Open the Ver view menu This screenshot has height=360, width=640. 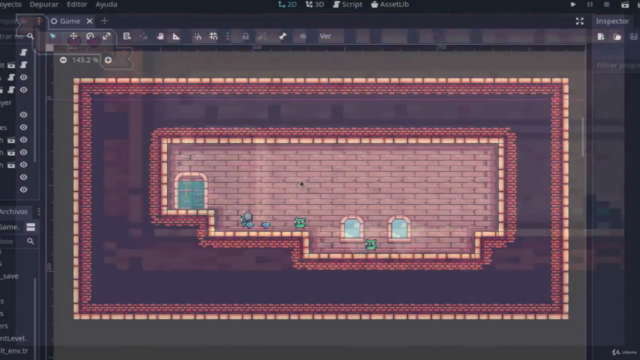point(325,36)
